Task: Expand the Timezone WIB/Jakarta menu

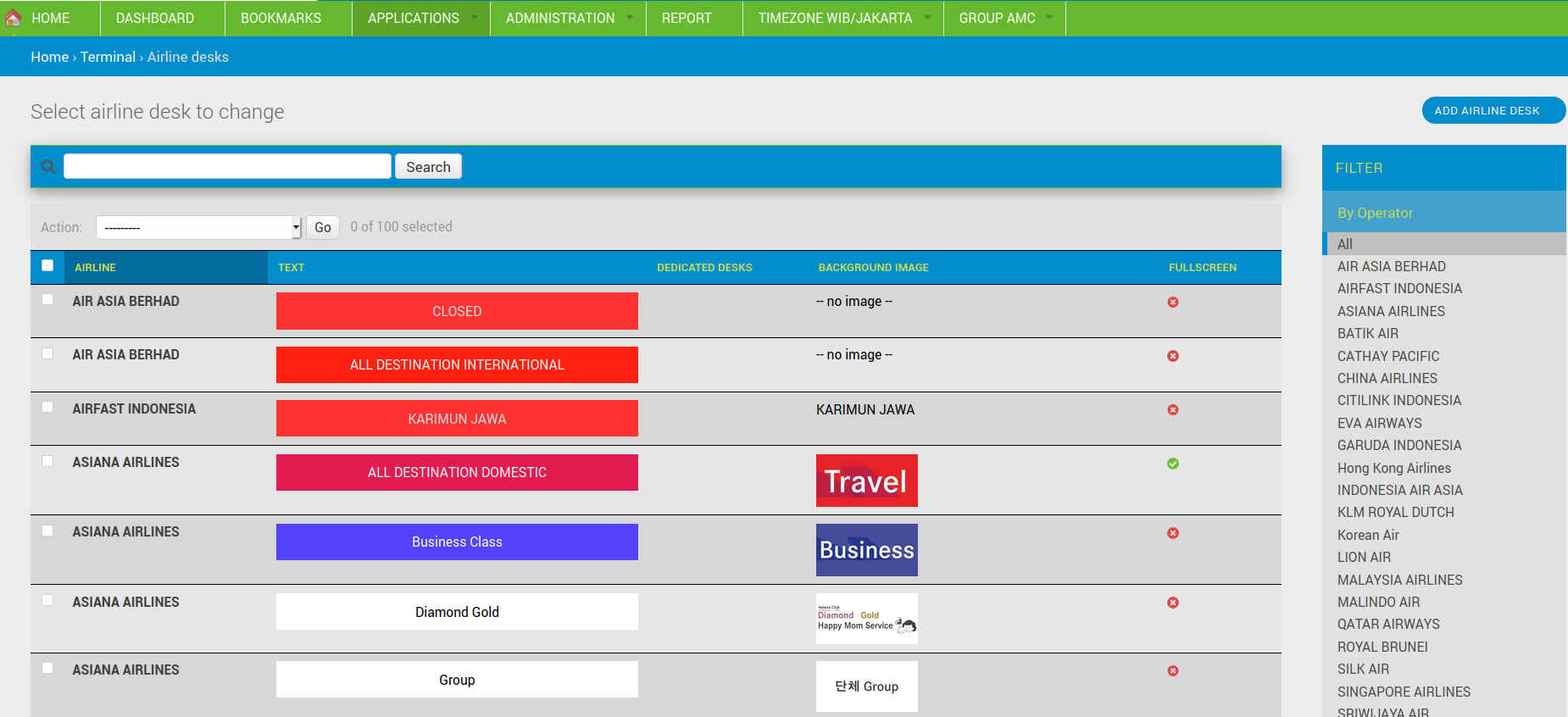Action: click(842, 18)
